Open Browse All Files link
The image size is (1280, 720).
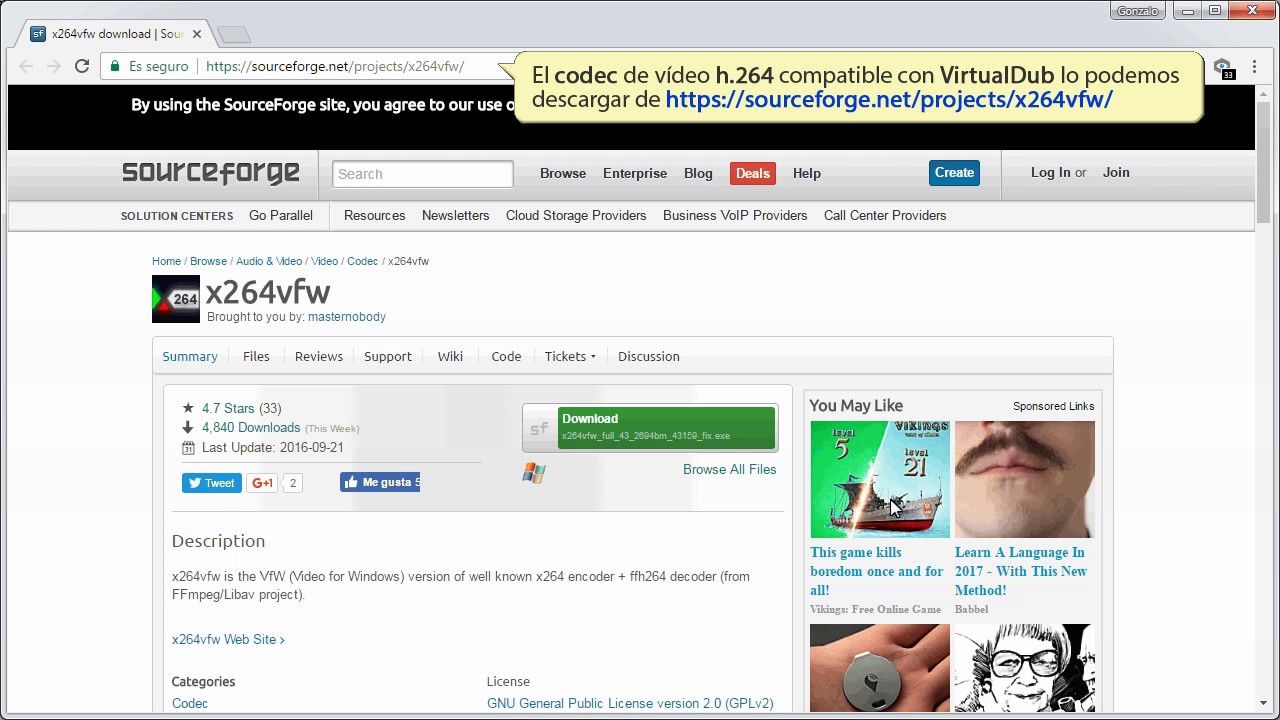pyautogui.click(x=729, y=469)
